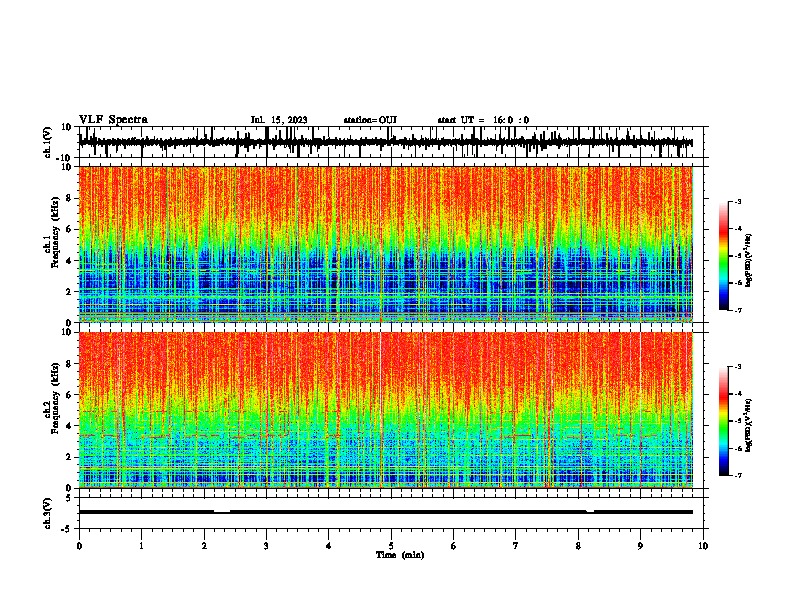The height and width of the screenshot is (612, 792).
Task: Select the ch.2 spectrogram colorbar
Action: point(723,421)
